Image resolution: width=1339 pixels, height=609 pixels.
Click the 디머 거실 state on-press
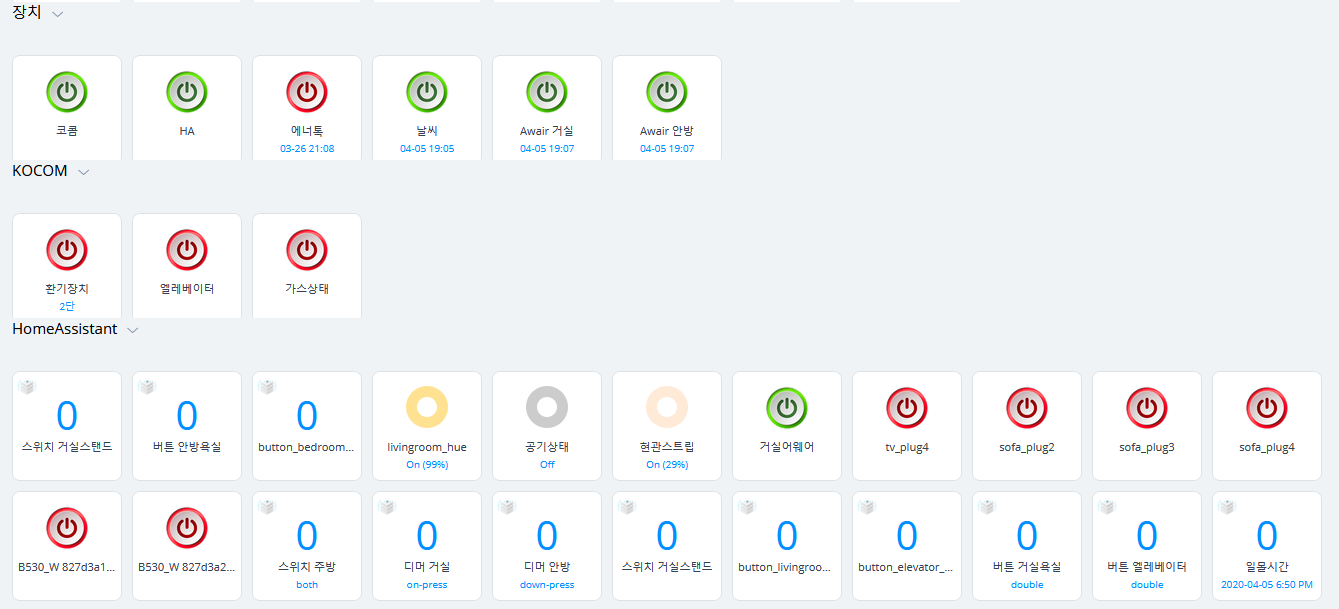(x=427, y=585)
